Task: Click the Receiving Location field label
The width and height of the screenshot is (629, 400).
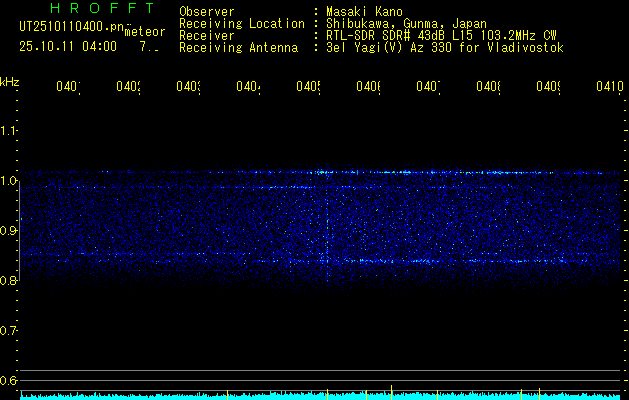Action: [x=241, y=23]
